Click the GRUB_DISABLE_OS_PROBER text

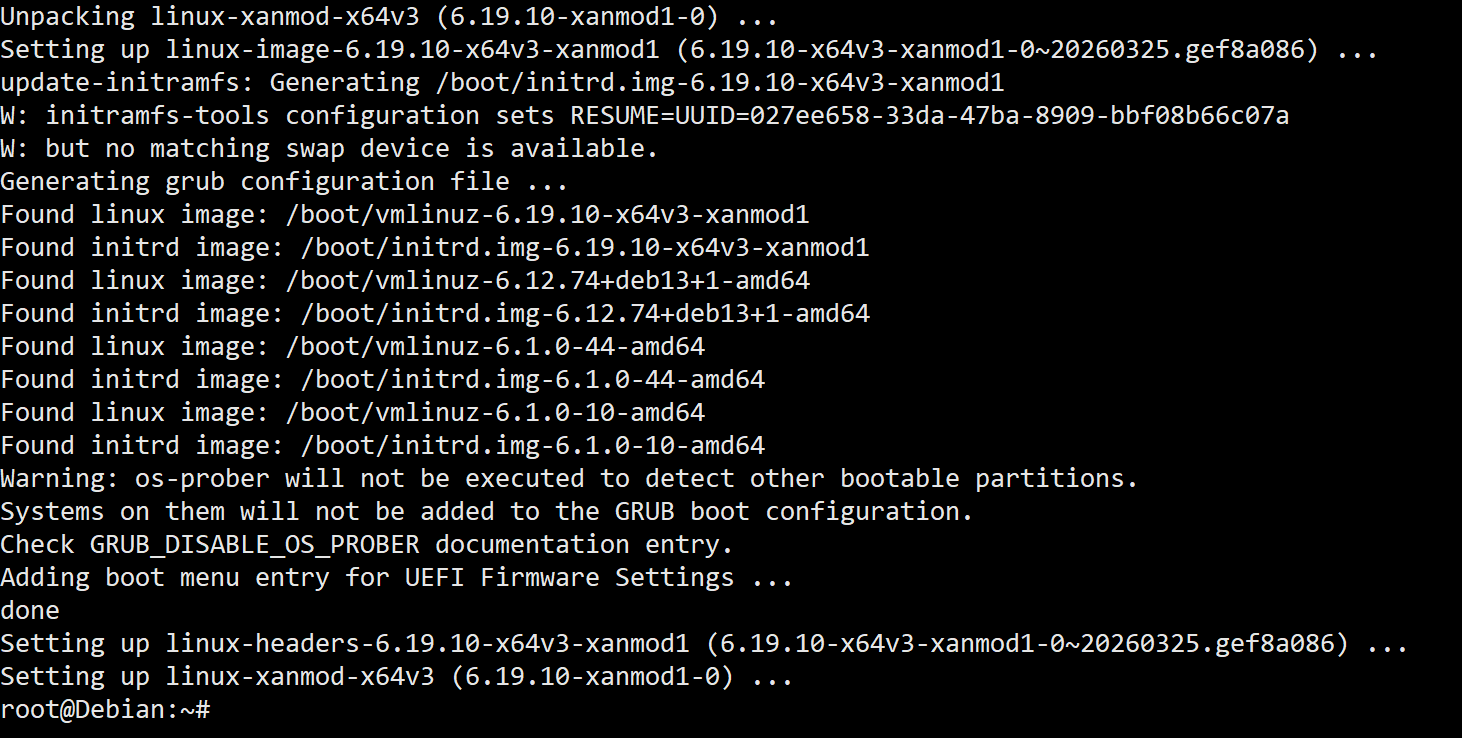(255, 545)
